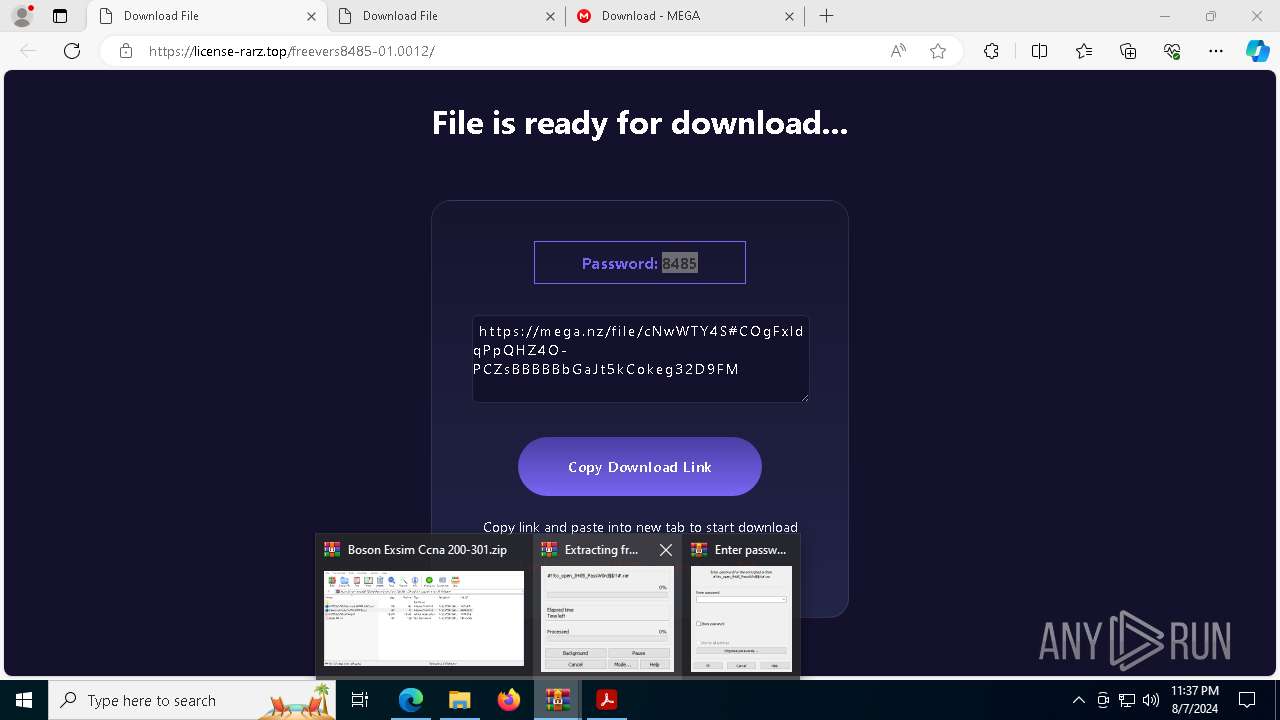View site information lock icon

coord(126,51)
